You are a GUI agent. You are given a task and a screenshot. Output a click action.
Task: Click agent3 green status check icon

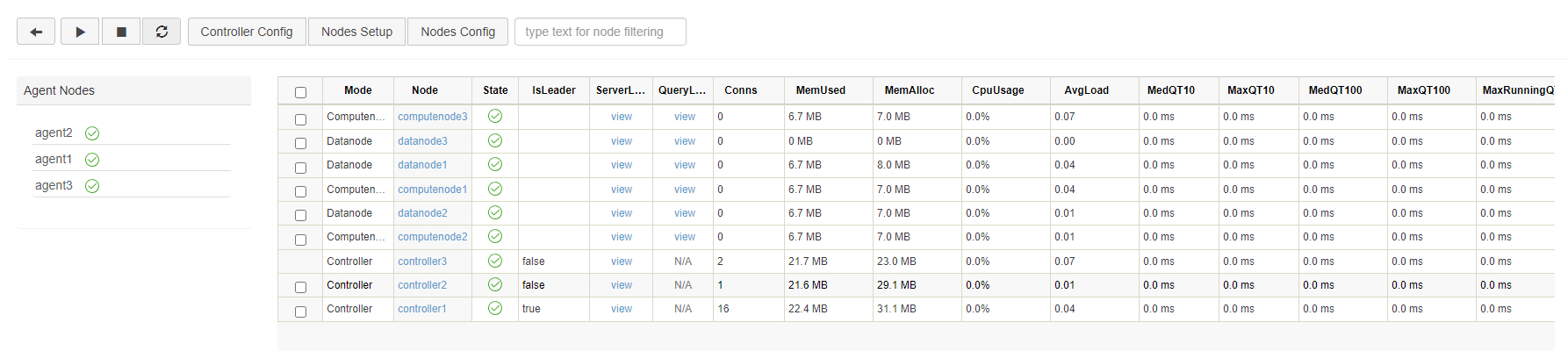(92, 186)
